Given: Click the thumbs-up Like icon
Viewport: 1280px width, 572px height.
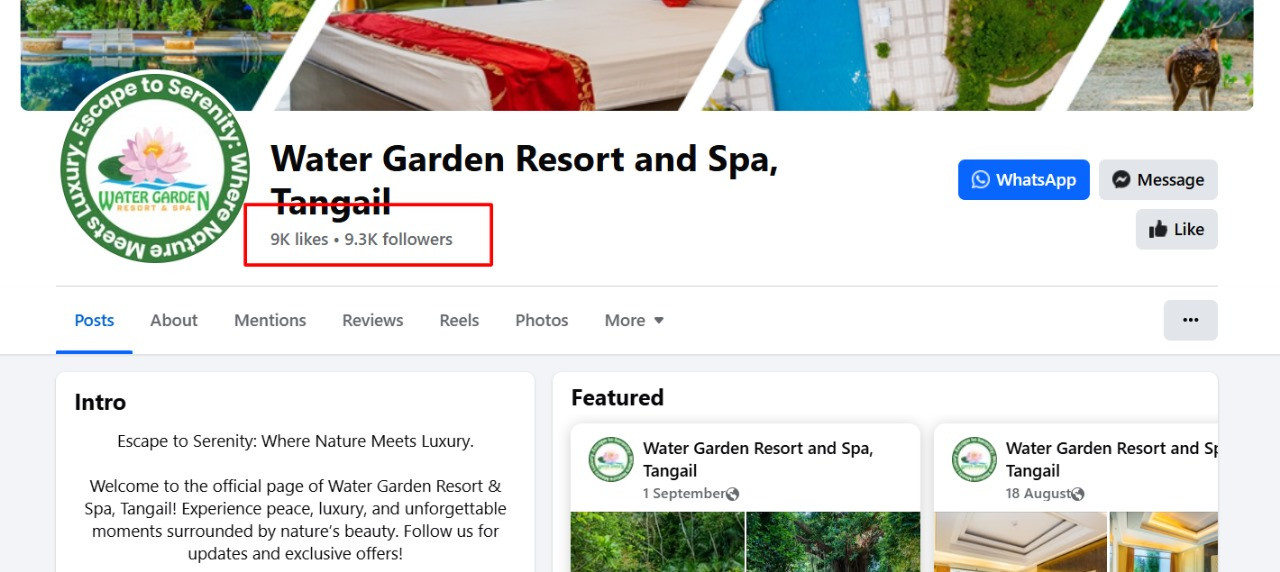Looking at the screenshot, I should point(1158,229).
